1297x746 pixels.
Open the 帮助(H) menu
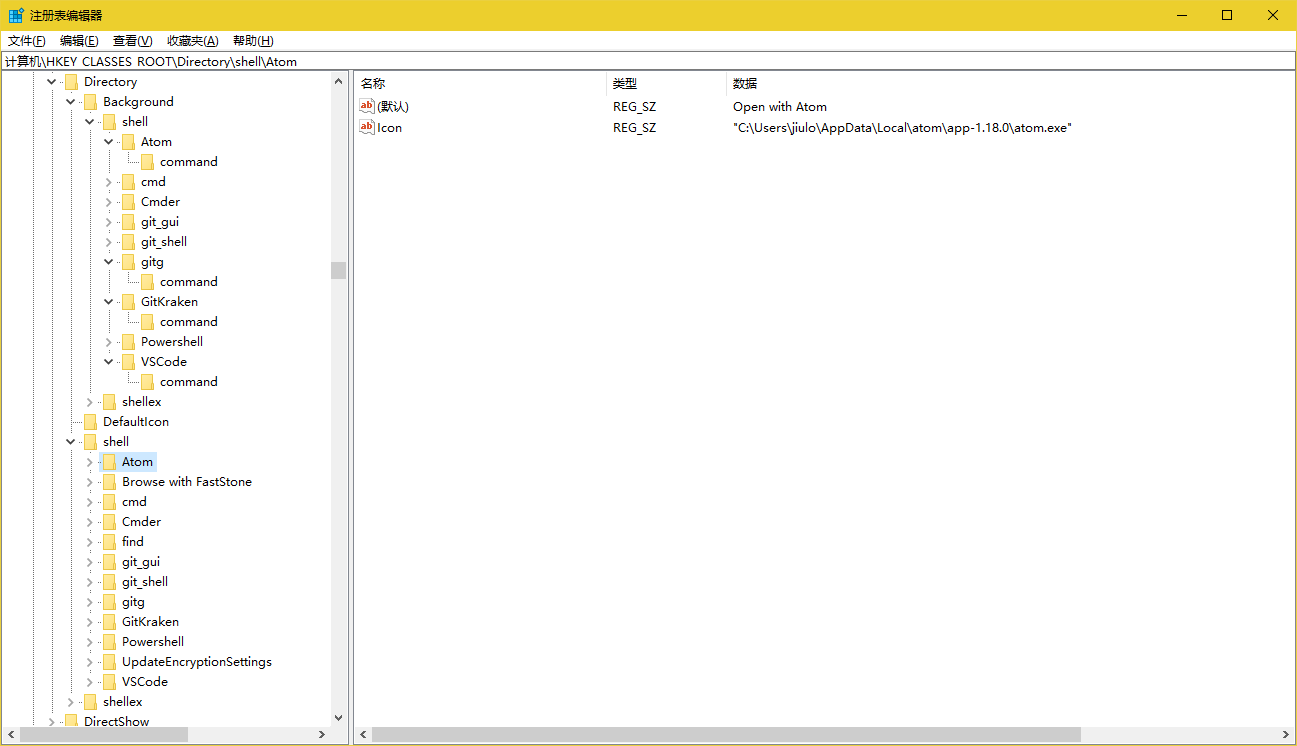pyautogui.click(x=253, y=41)
